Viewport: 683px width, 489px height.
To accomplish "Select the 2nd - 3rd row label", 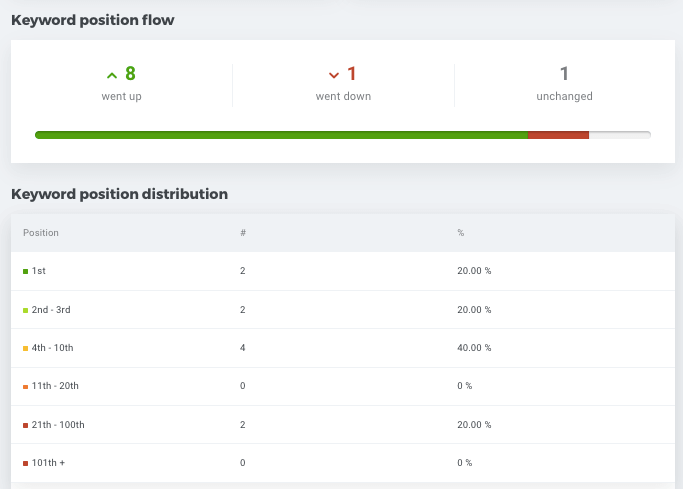I will pyautogui.click(x=51, y=310).
